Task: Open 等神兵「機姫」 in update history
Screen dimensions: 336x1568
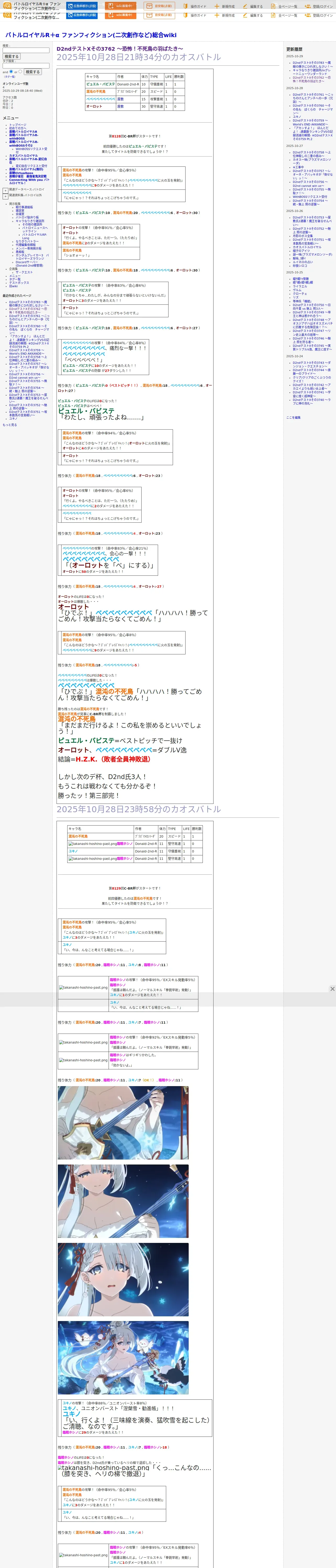Action: [x=302, y=301]
